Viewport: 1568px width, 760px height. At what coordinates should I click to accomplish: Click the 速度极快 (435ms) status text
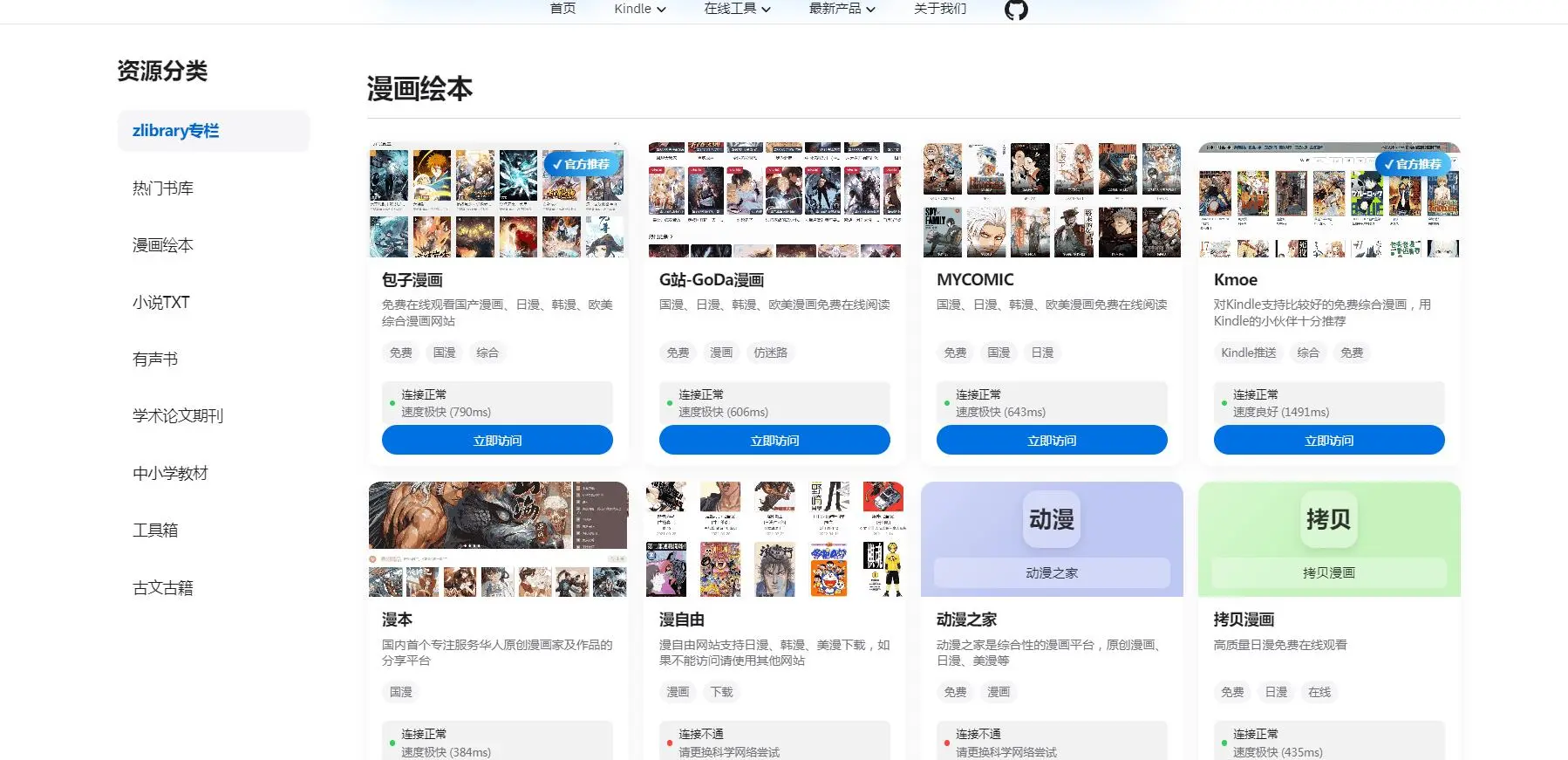[1278, 752]
